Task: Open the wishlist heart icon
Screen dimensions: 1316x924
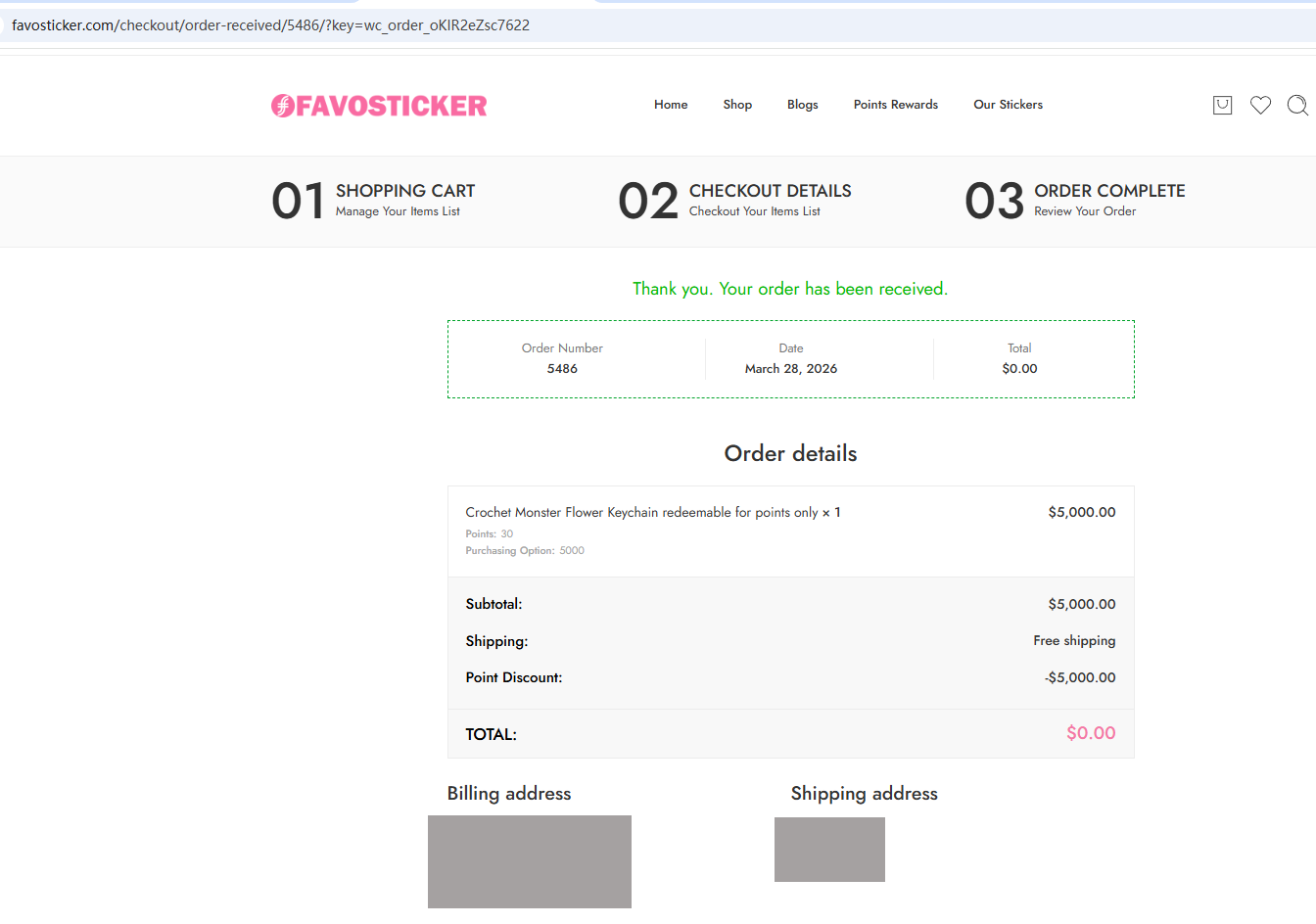Action: (1260, 105)
